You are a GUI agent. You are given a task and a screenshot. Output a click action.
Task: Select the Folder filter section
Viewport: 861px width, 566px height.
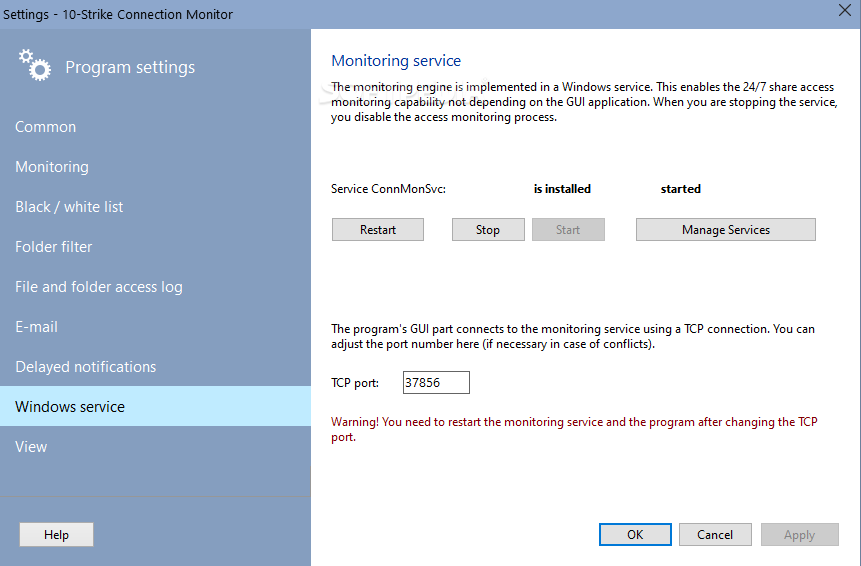[155, 247]
